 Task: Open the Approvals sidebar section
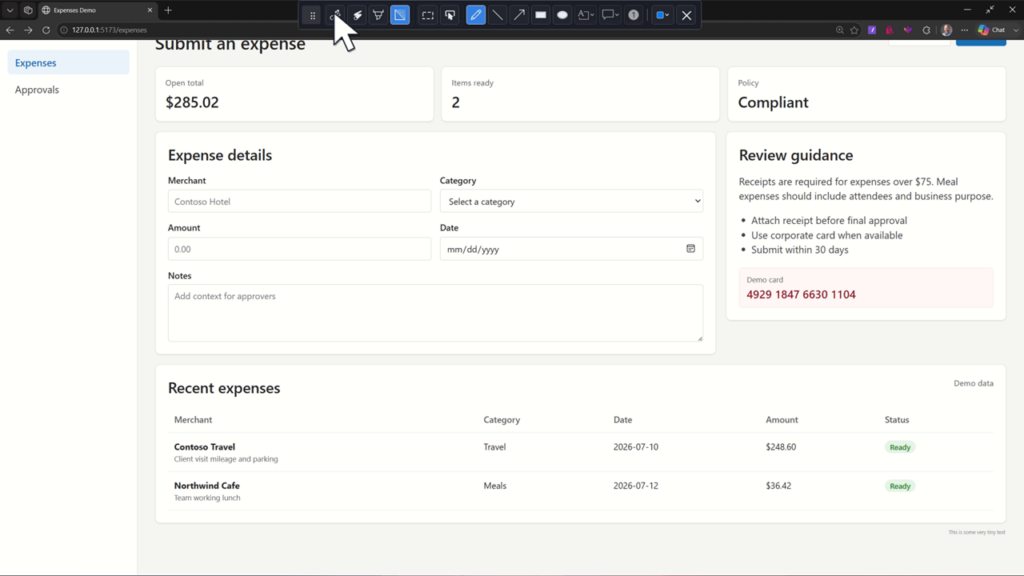pos(68,89)
